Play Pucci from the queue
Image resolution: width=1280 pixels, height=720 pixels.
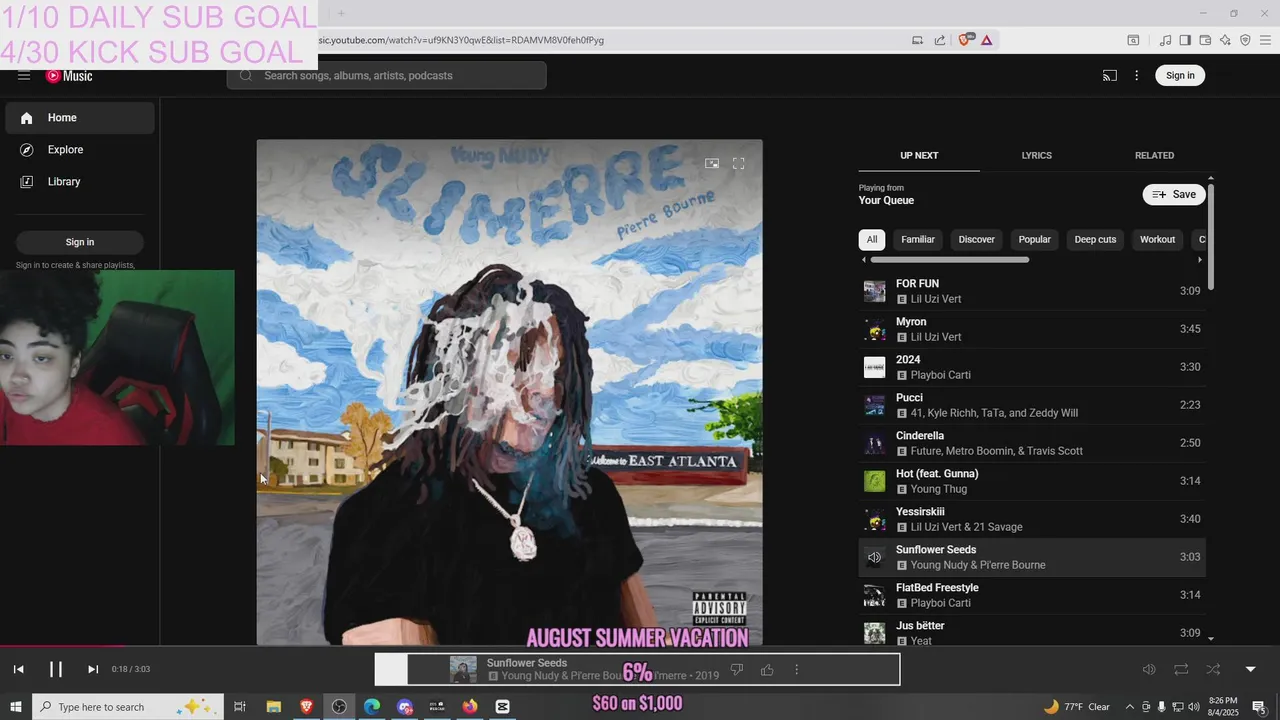(x=1032, y=405)
